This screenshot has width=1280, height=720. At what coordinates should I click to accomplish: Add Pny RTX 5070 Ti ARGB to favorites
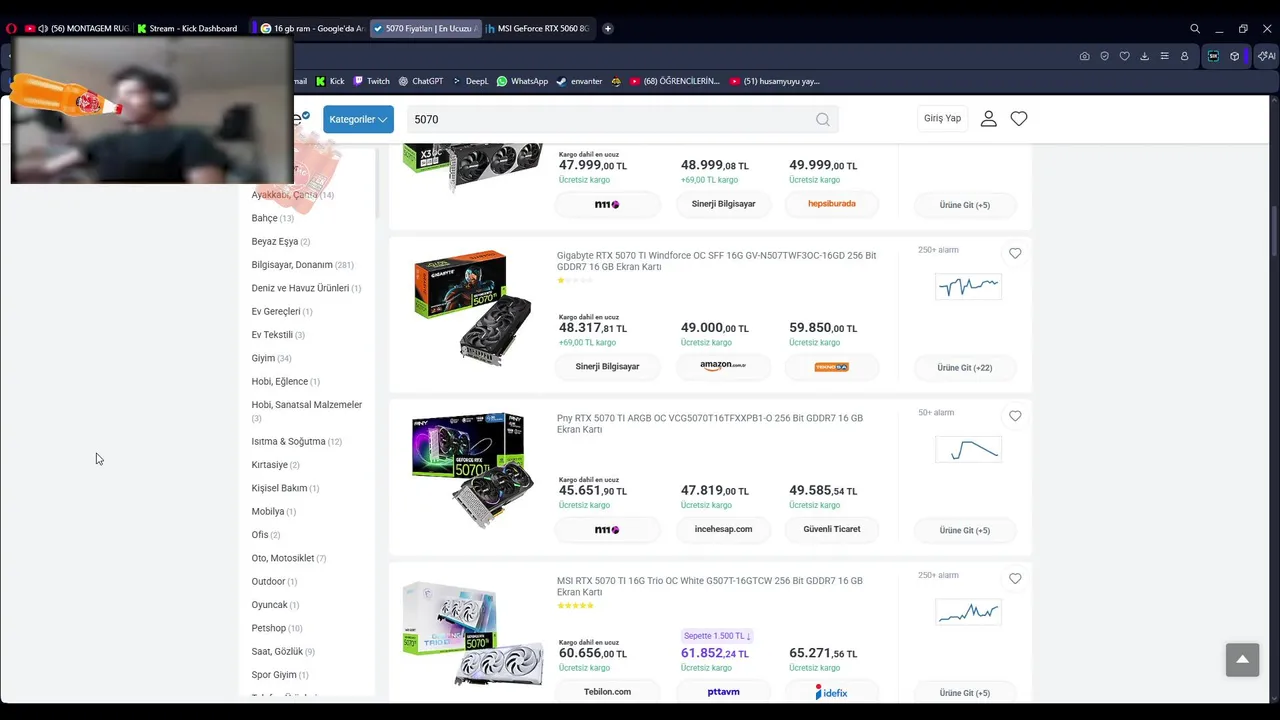(1015, 416)
